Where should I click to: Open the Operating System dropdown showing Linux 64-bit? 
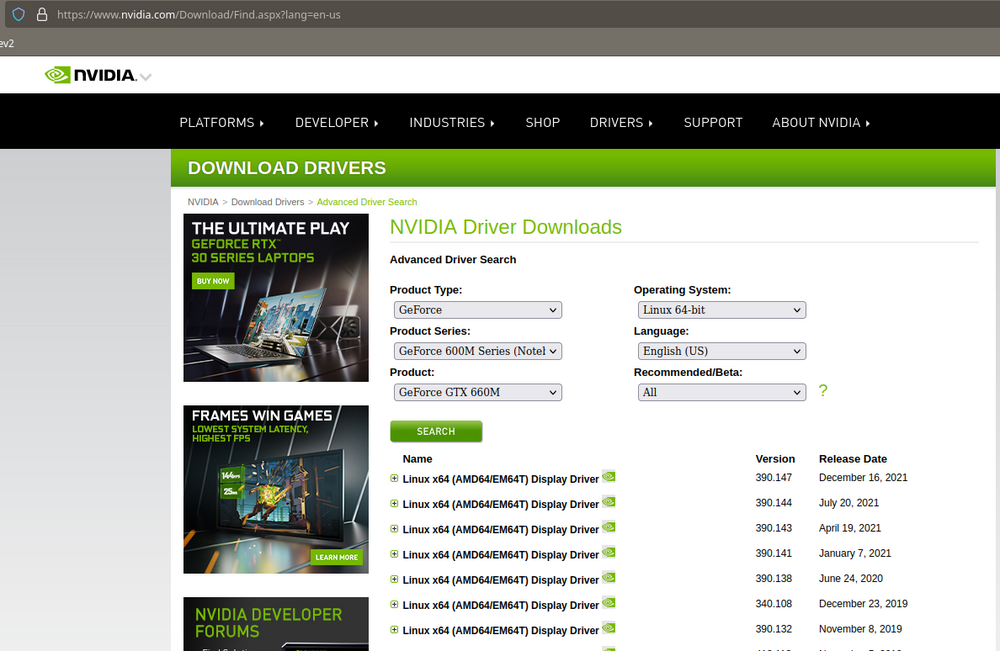click(x=721, y=310)
